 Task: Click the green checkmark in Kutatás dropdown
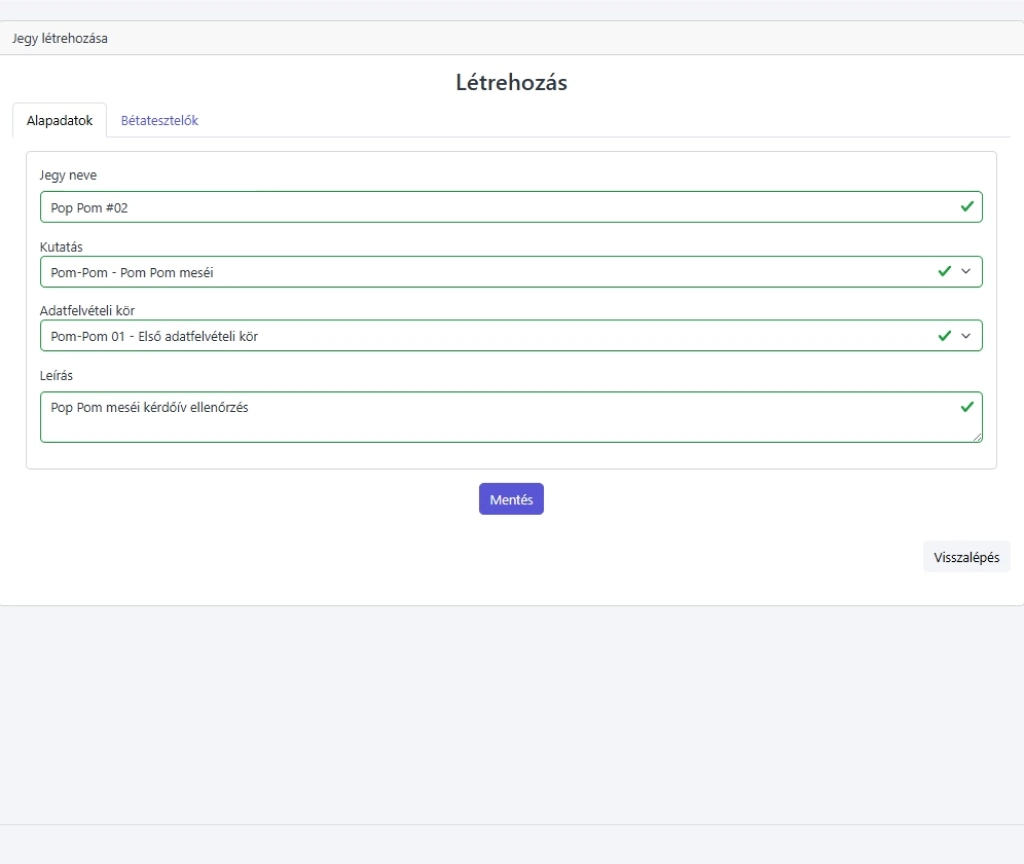(944, 271)
